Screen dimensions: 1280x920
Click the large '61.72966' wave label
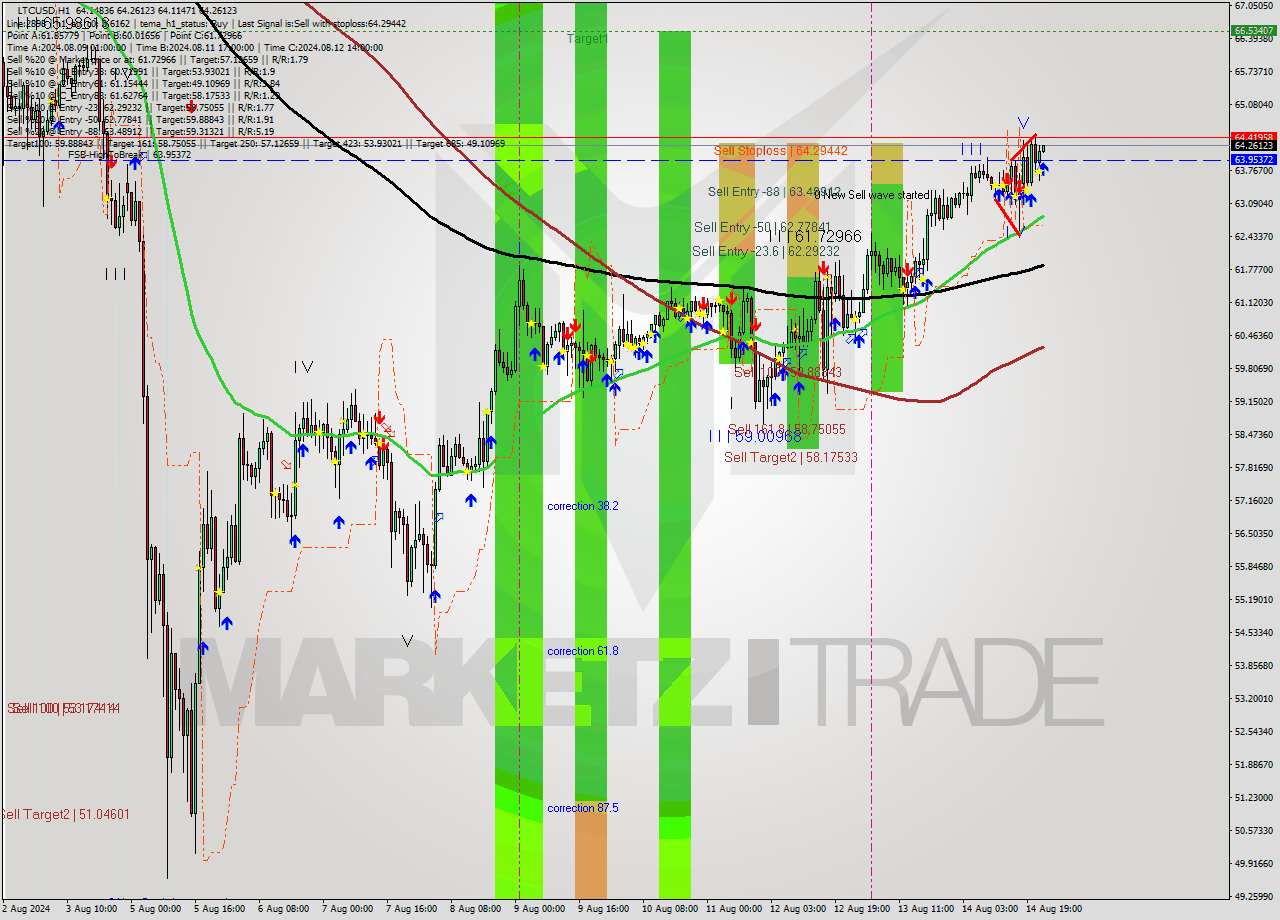(826, 236)
